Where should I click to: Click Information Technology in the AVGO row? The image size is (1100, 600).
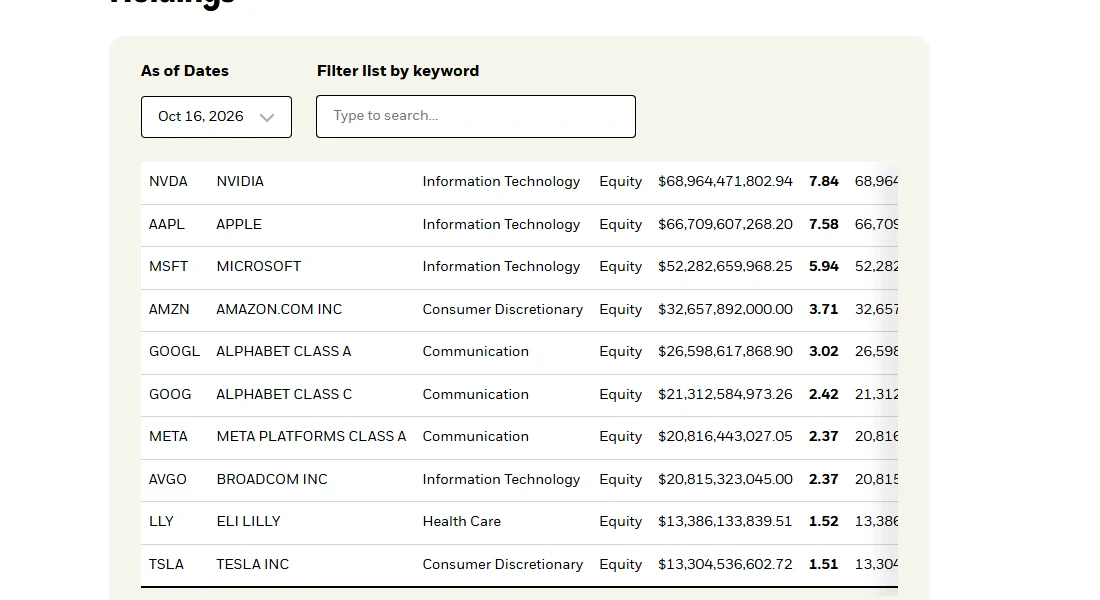(x=502, y=479)
